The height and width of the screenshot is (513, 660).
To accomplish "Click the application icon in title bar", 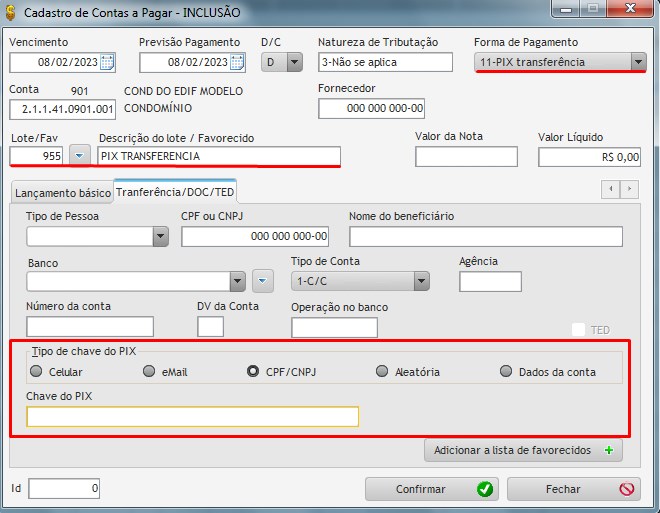I will coord(12,10).
